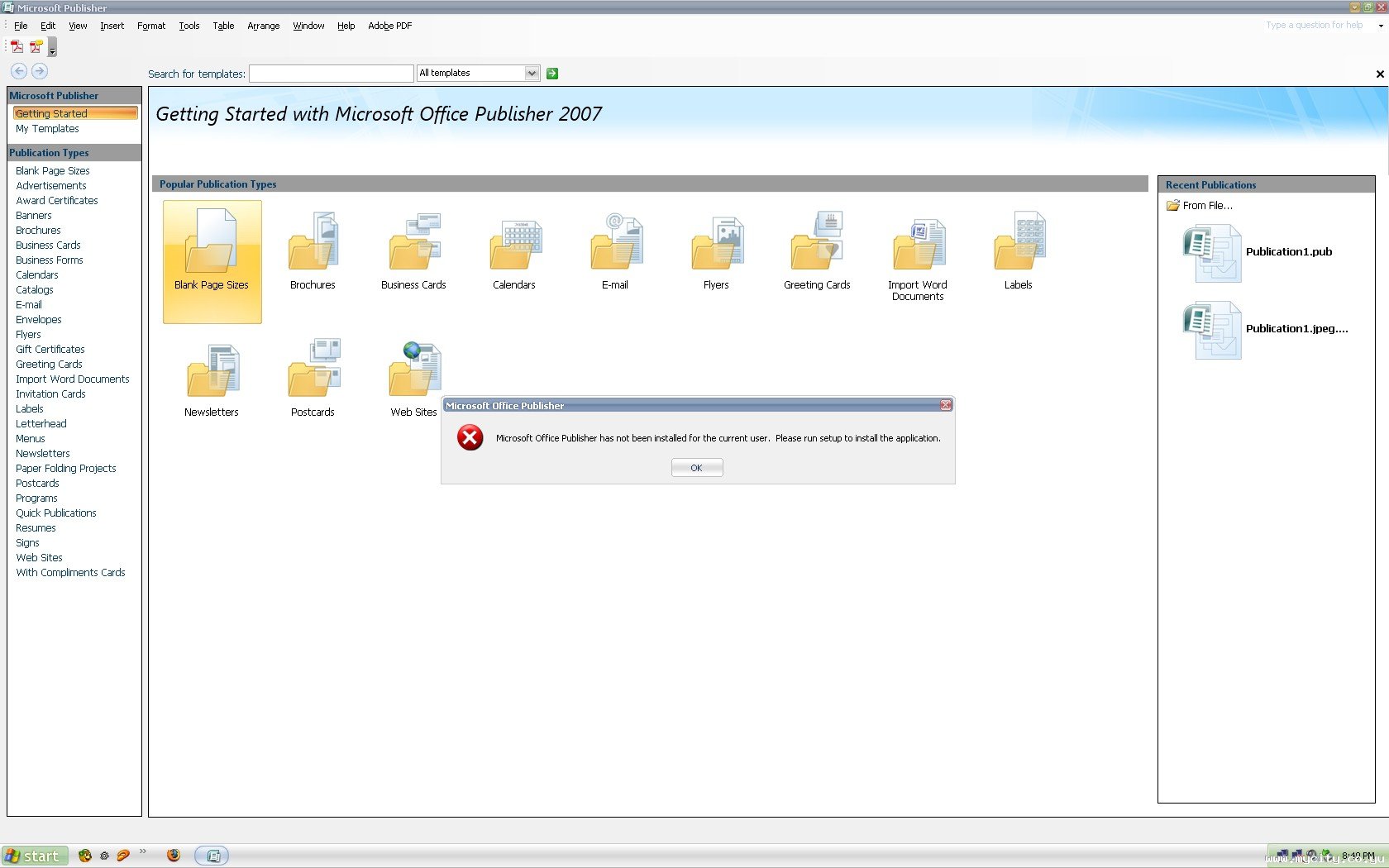Open the PDF toolbar options arrow

pos(52,48)
